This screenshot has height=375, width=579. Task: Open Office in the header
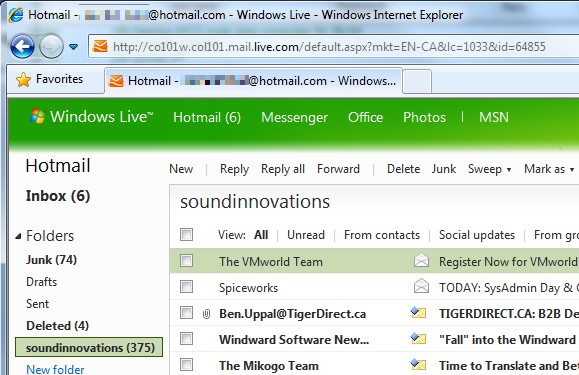pyautogui.click(x=365, y=117)
